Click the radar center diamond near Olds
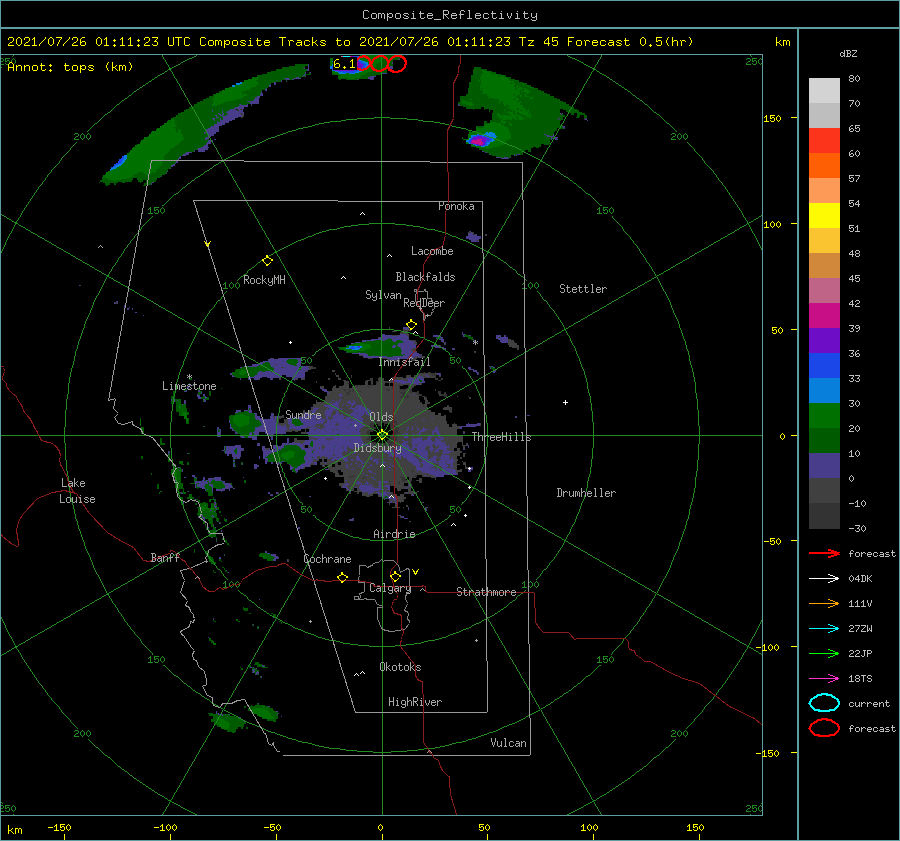Screen dimensions: 900x841 point(382,435)
